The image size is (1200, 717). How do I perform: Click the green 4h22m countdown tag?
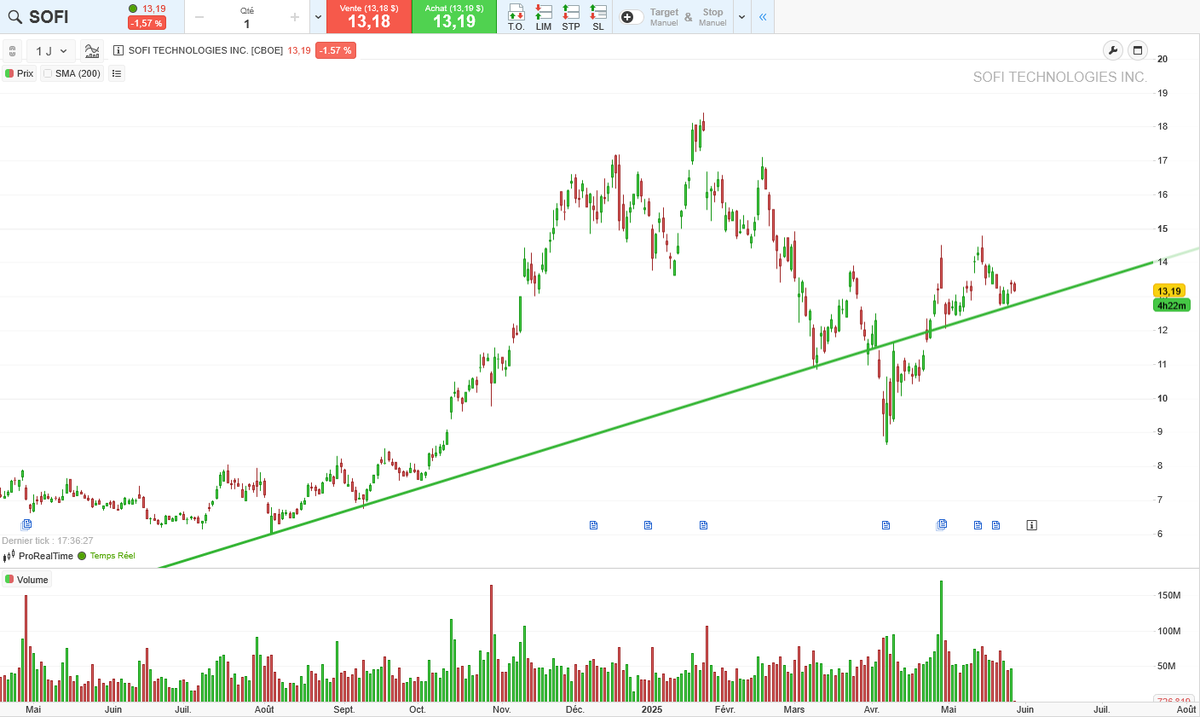point(1170,305)
